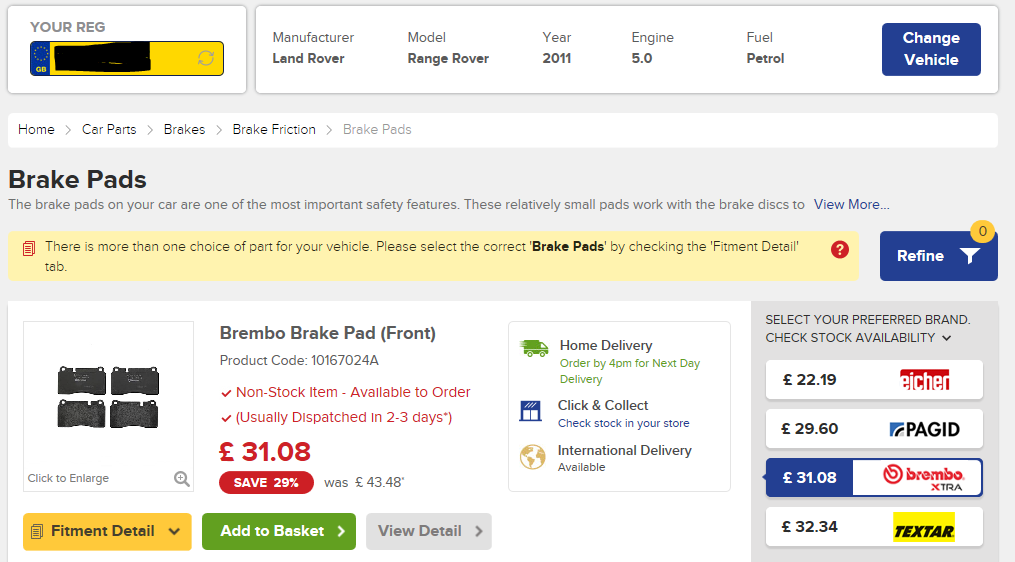Expand the Check Stock Availability chevron
This screenshot has height=562, width=1015.
coord(946,338)
